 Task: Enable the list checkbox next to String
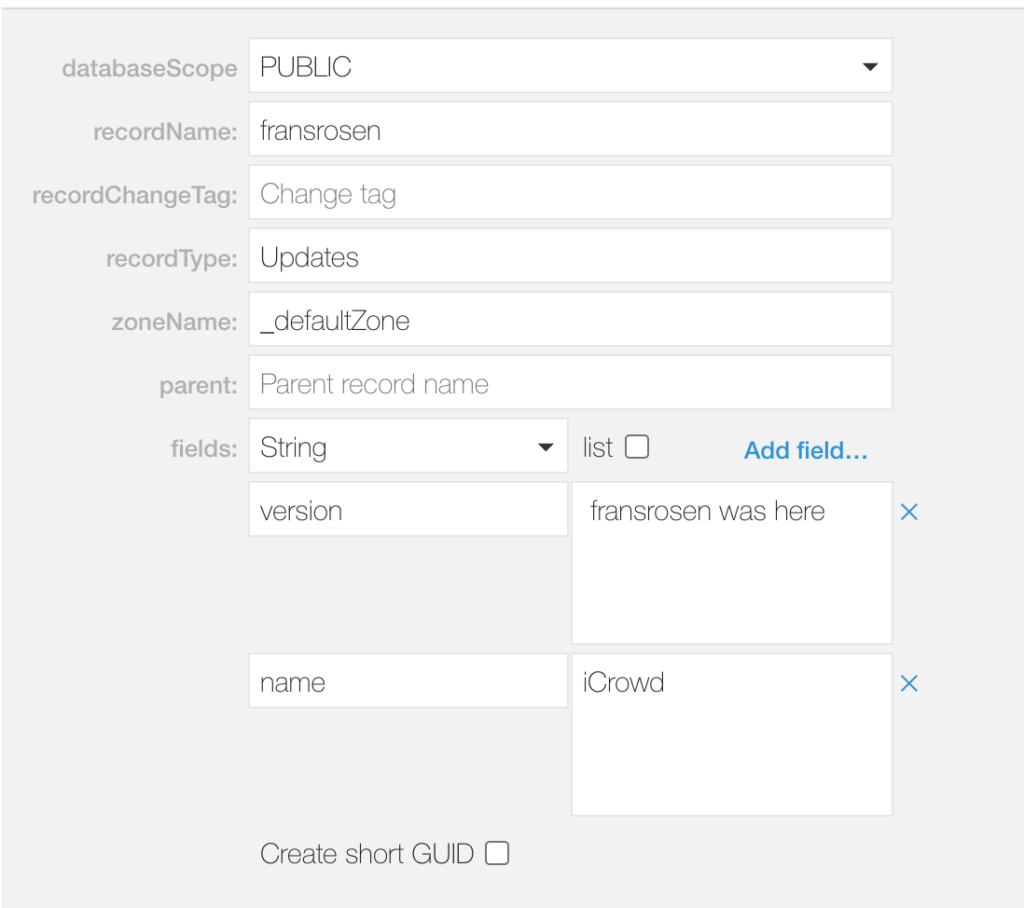pos(638,447)
